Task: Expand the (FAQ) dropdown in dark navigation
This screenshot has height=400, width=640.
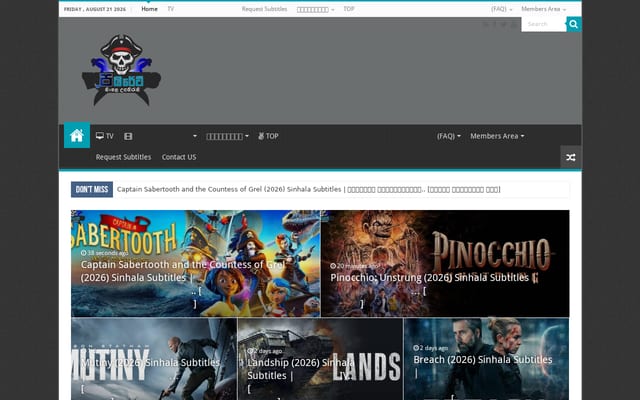Action: pyautogui.click(x=449, y=136)
